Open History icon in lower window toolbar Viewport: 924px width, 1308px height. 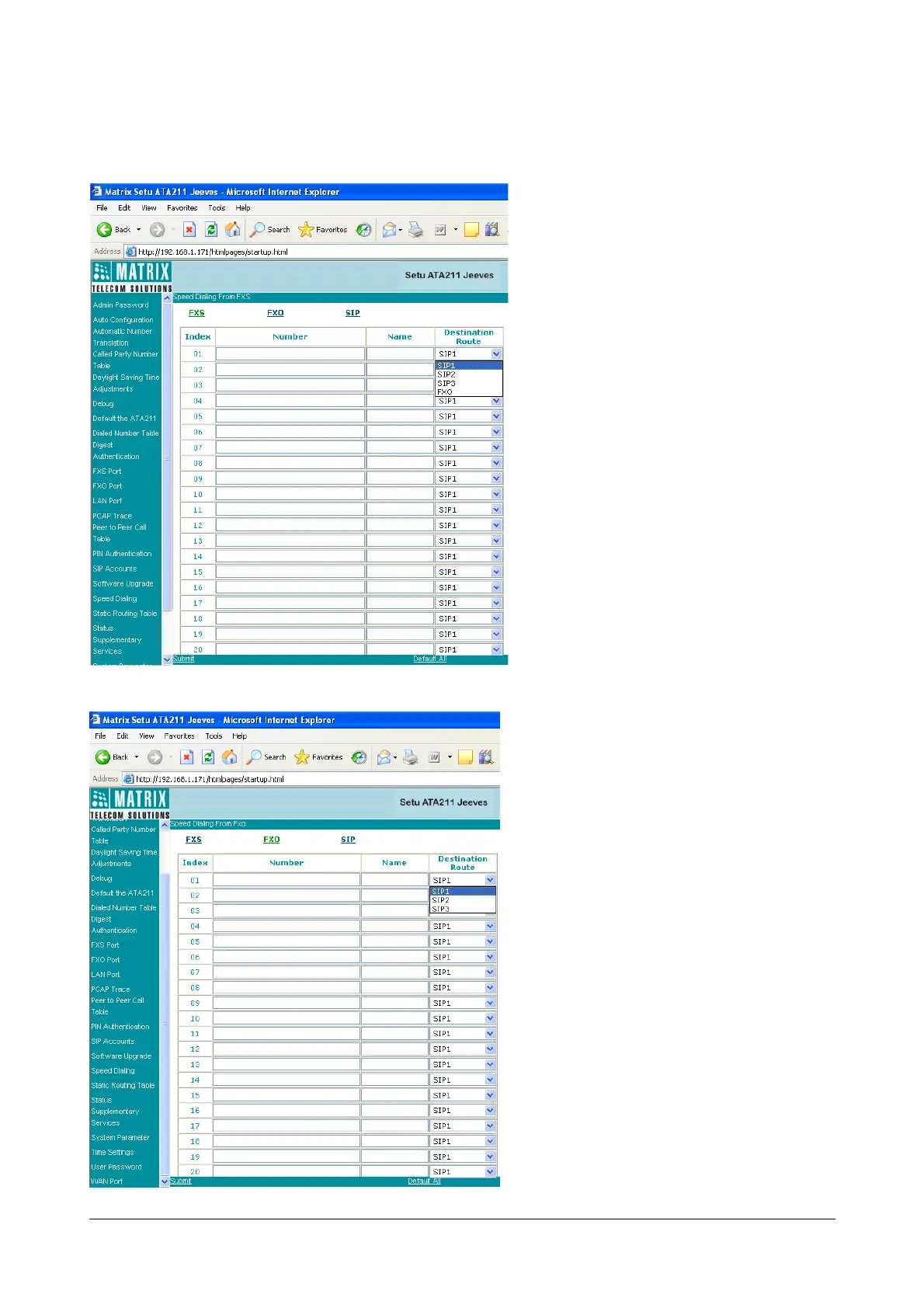[359, 757]
